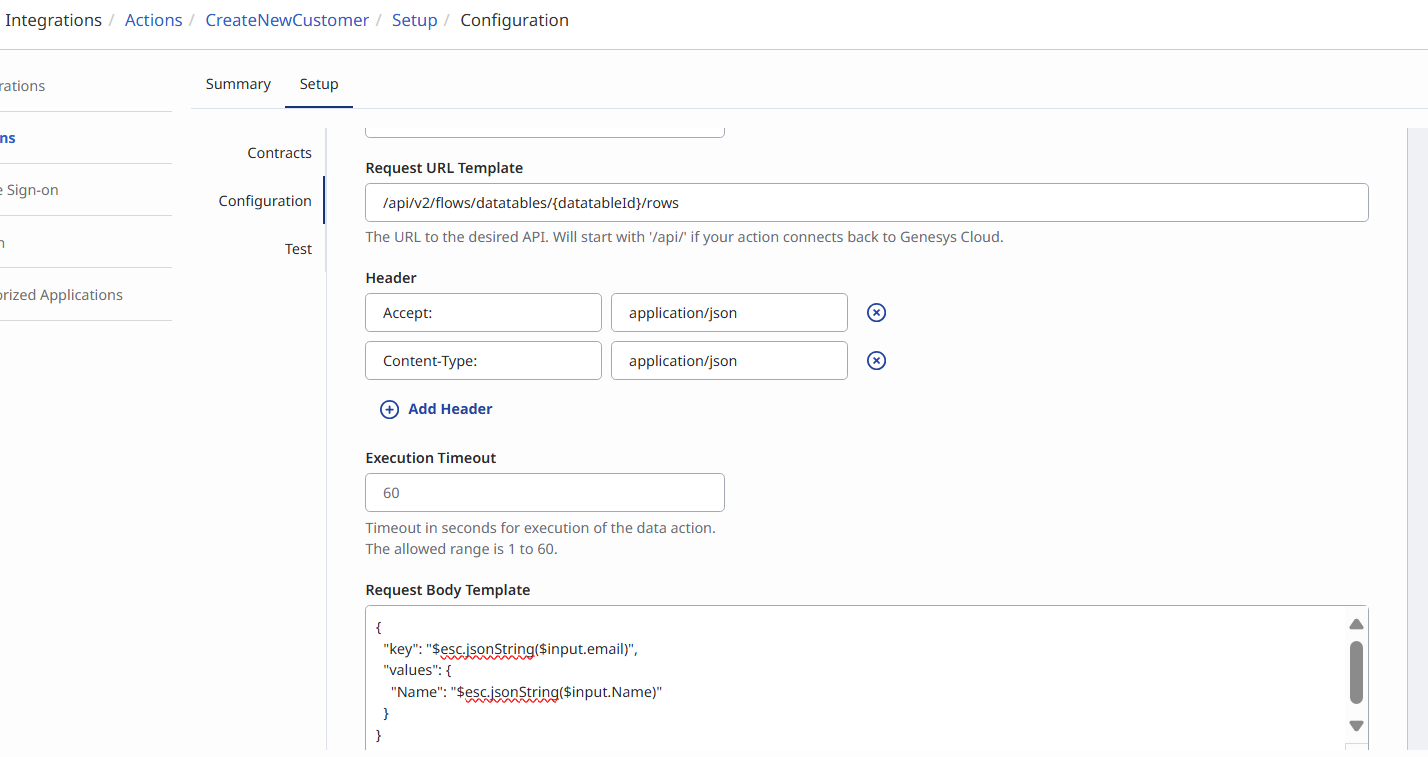This screenshot has height=757, width=1428.
Task: Edit the Content-Type header value field
Action: [729, 361]
